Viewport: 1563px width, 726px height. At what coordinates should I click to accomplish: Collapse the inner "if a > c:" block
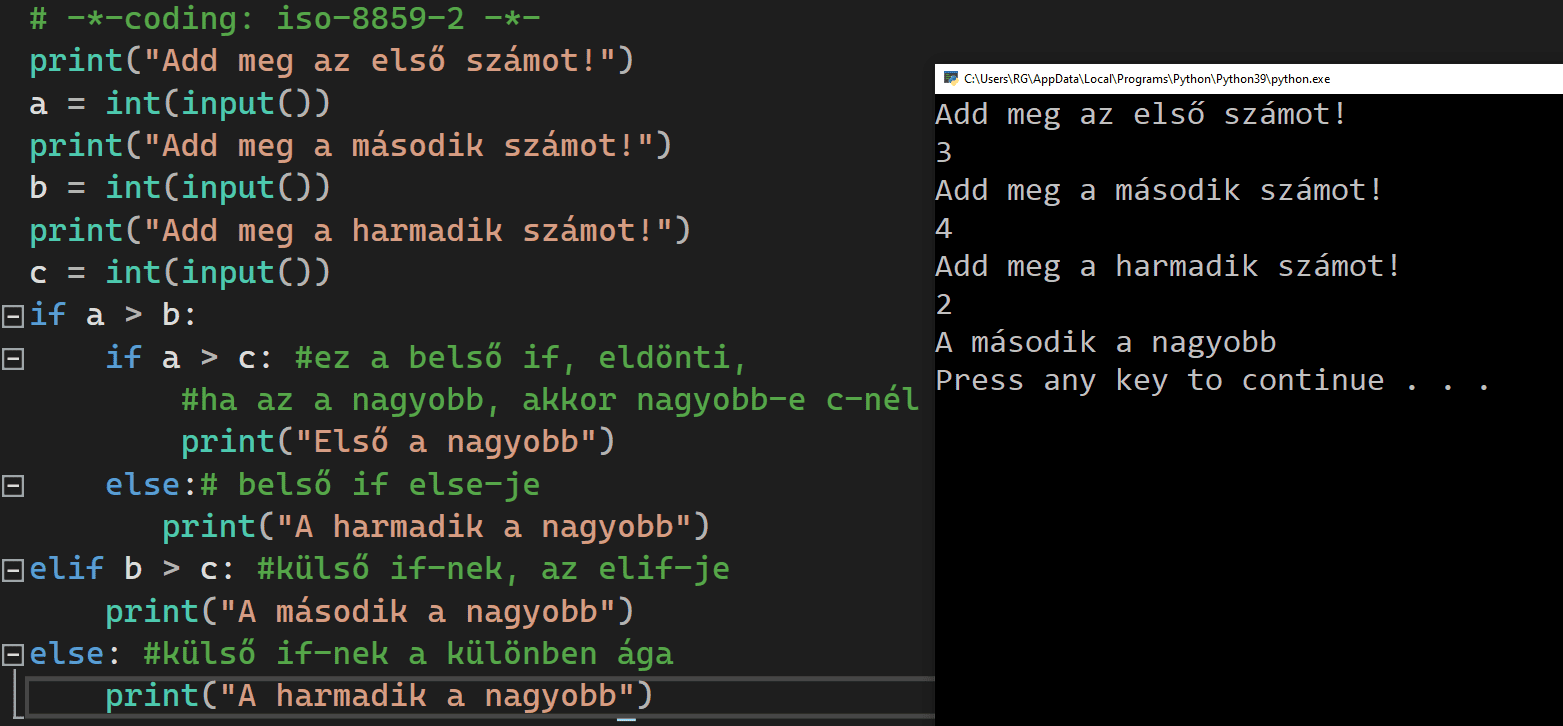(x=12, y=358)
